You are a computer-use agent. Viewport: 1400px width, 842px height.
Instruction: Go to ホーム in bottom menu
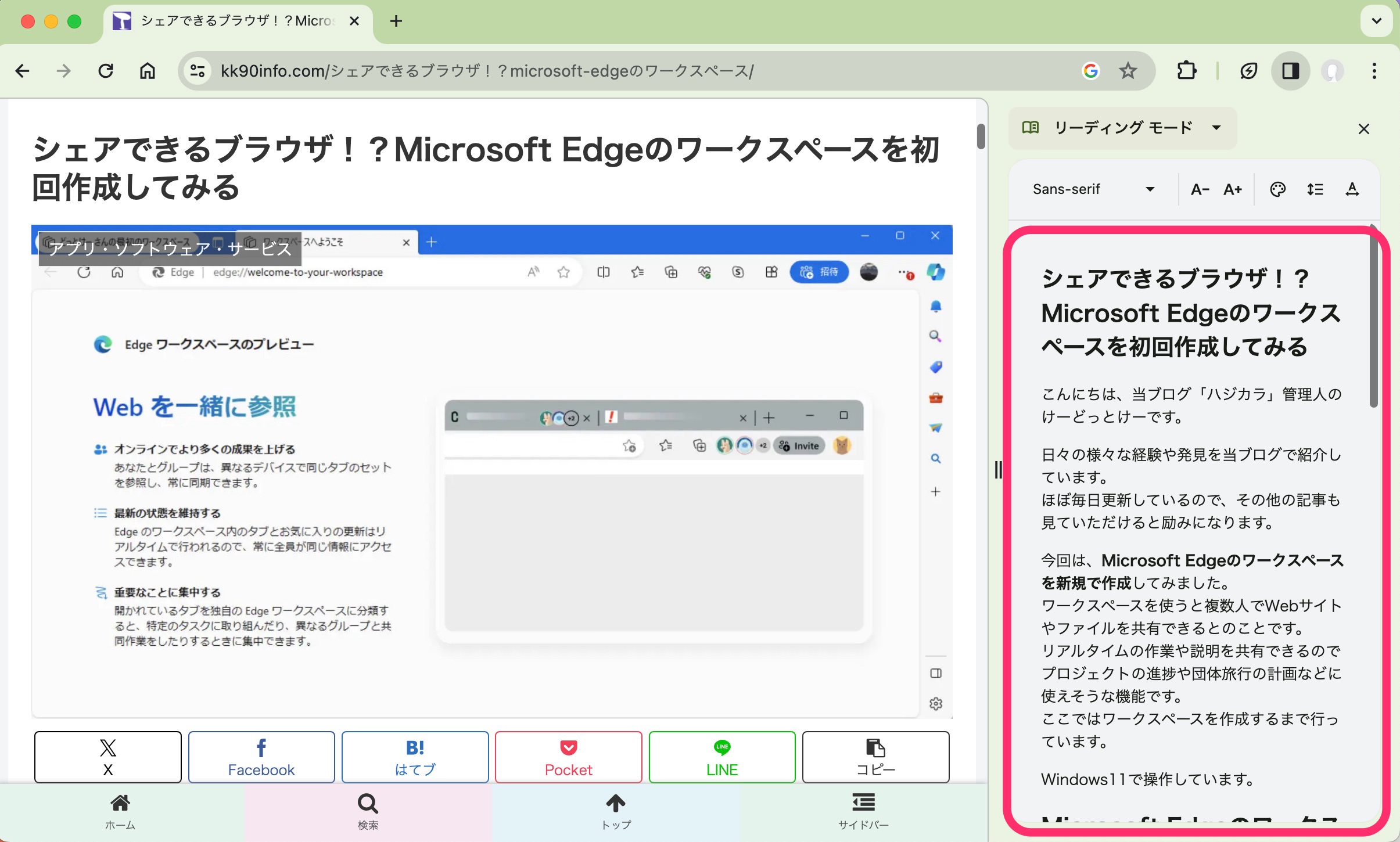(x=120, y=812)
